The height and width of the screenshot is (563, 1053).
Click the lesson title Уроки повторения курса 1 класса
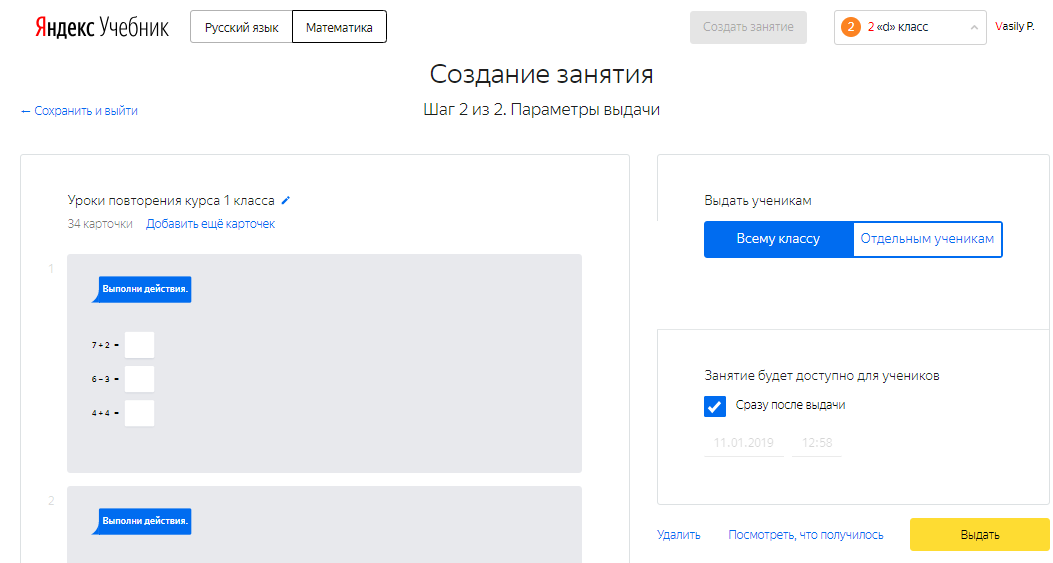[x=171, y=200]
